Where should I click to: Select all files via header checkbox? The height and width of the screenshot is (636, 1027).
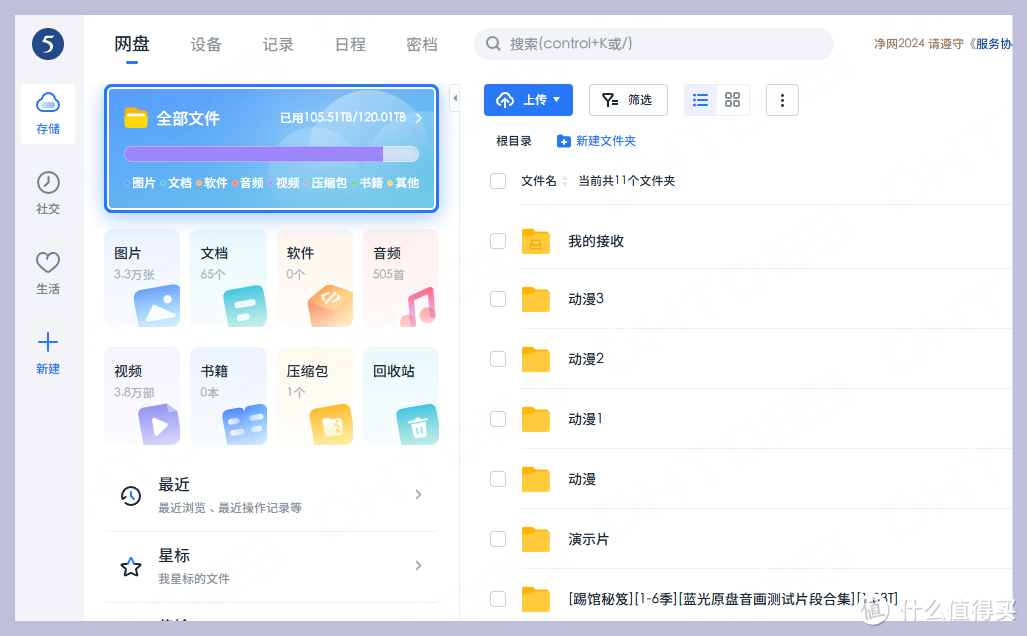(497, 181)
